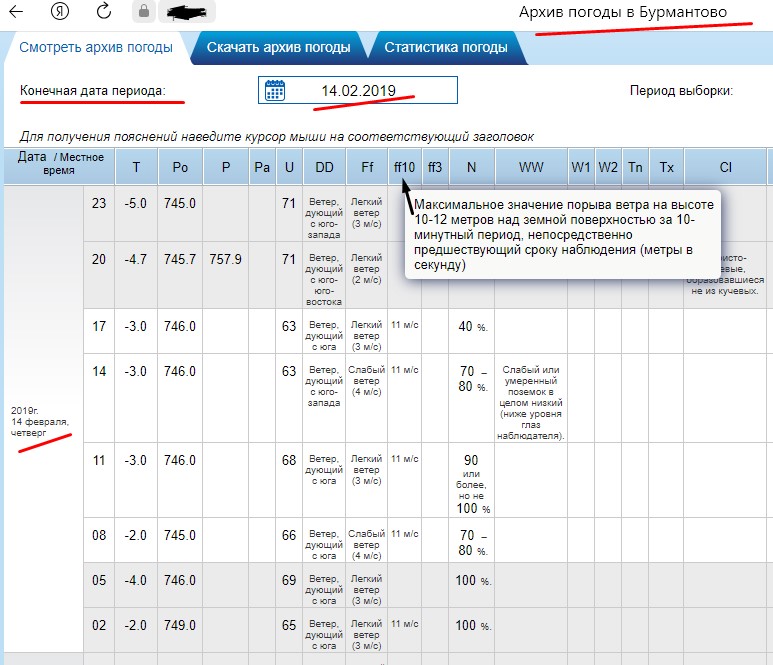Viewport: 773px width, 665px height.
Task: Click the '40 %' cloudiness cell
Action: pyautogui.click(x=472, y=326)
